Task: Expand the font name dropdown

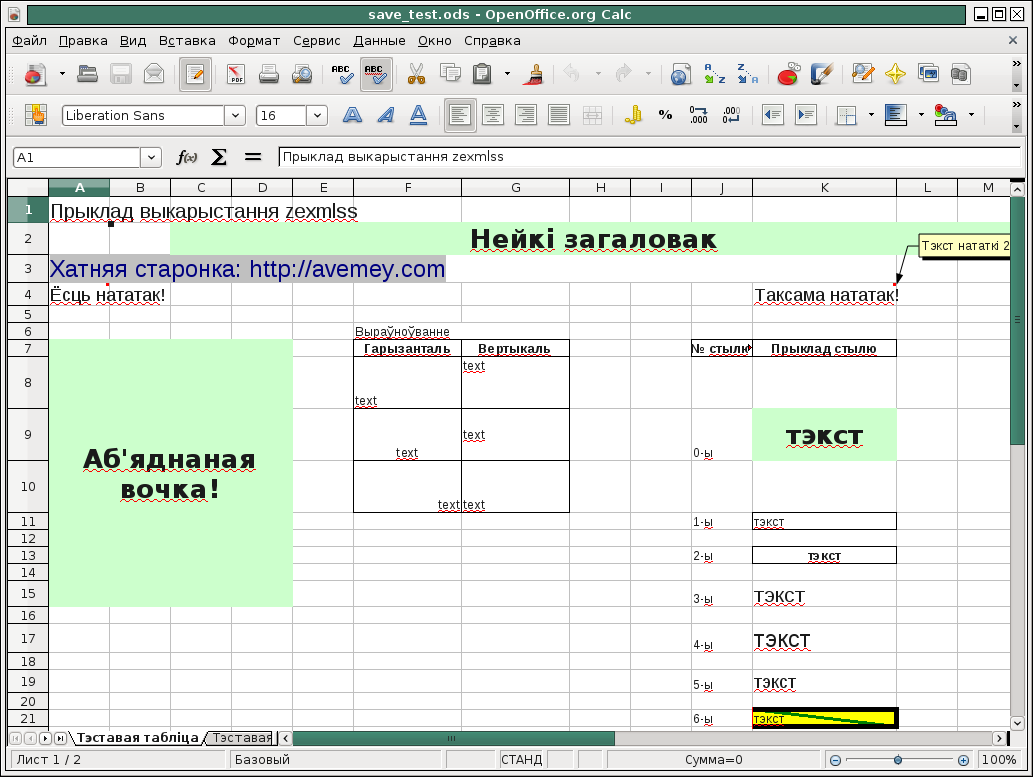Action: pos(235,115)
